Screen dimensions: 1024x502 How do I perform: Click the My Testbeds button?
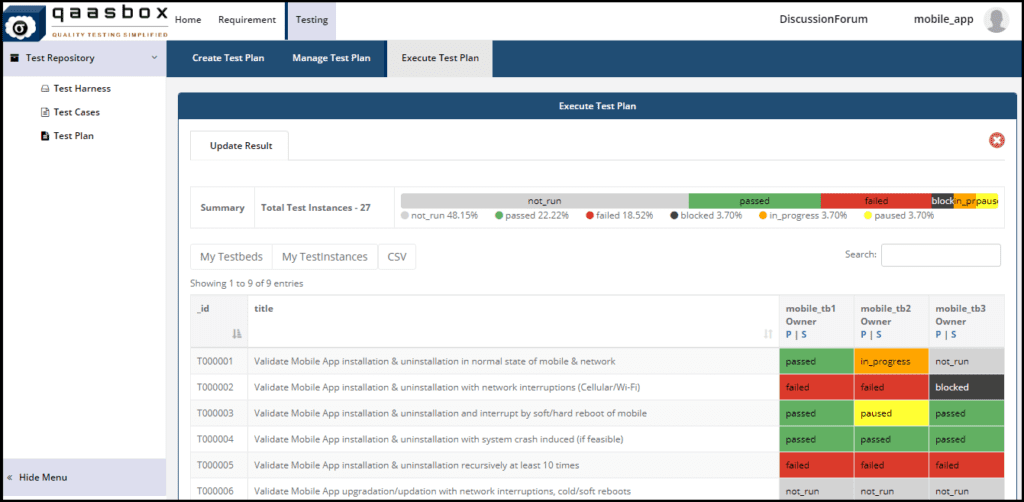pos(231,257)
